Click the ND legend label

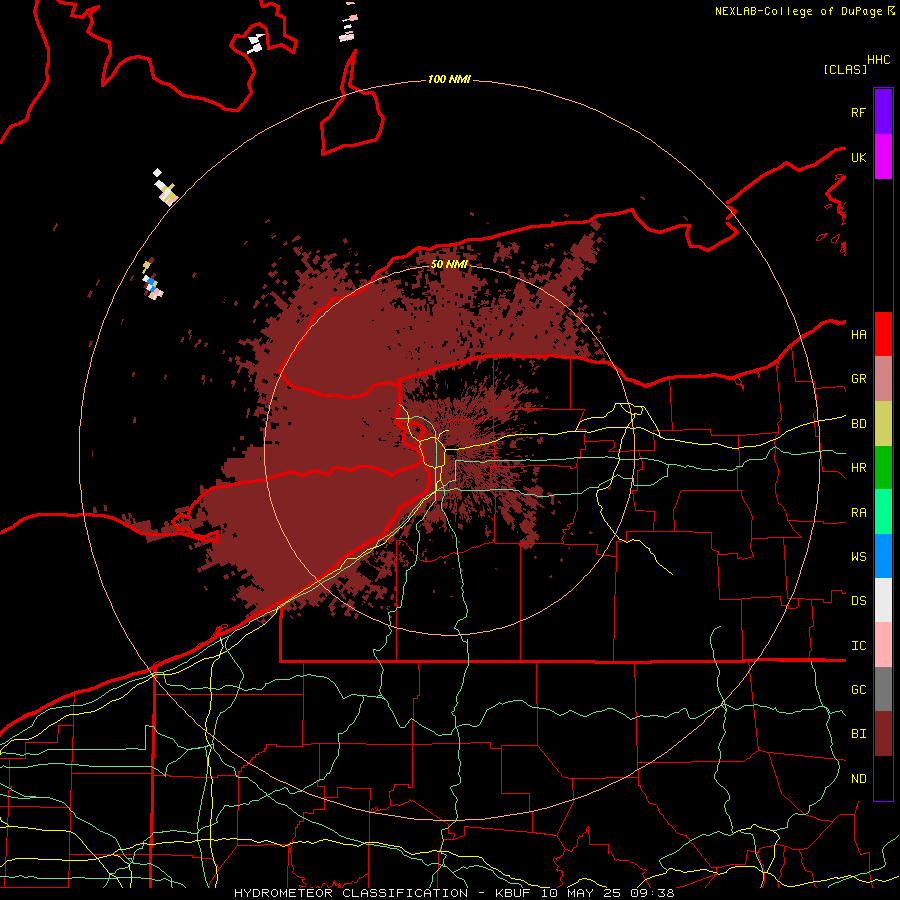tap(858, 778)
